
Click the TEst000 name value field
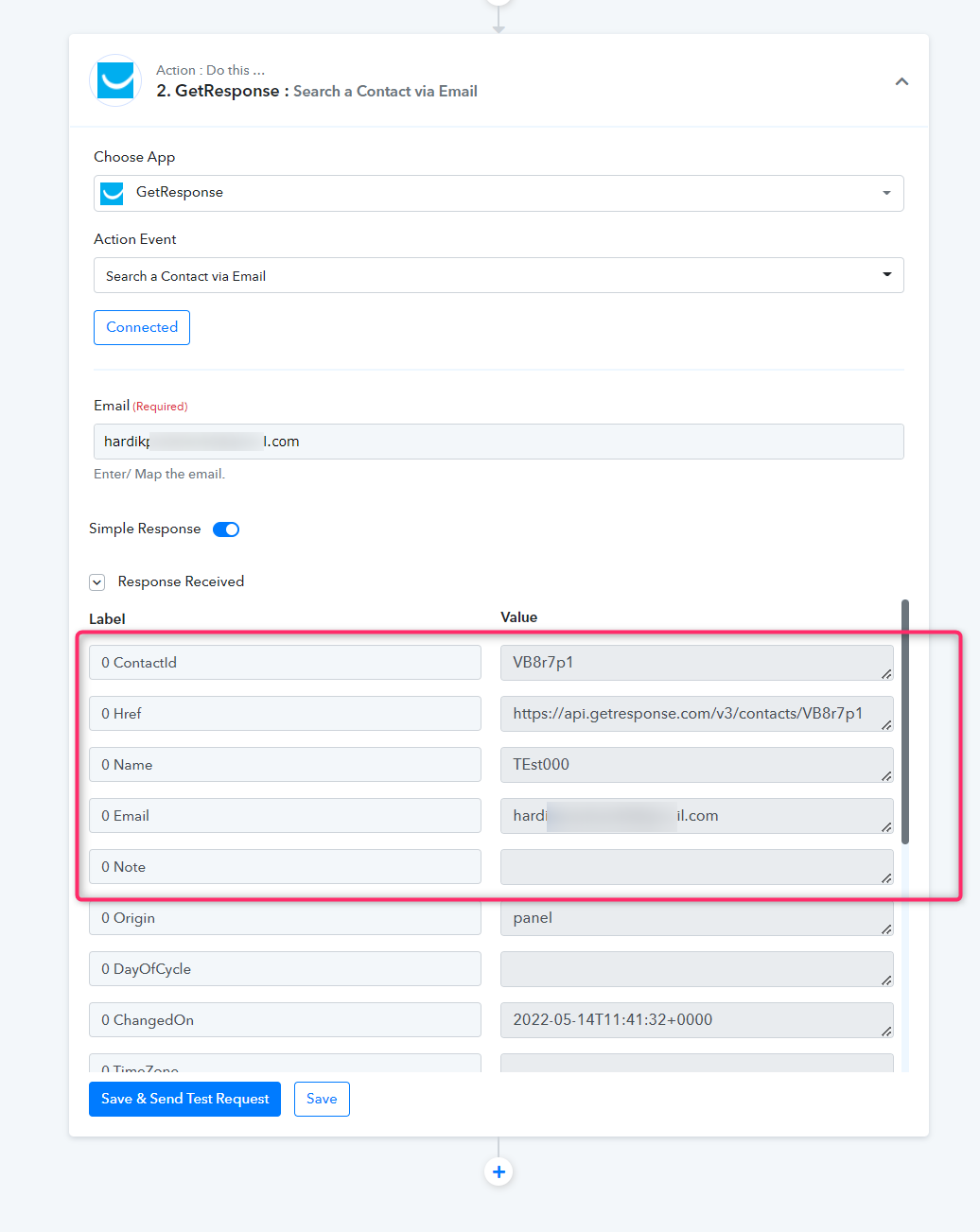click(695, 765)
